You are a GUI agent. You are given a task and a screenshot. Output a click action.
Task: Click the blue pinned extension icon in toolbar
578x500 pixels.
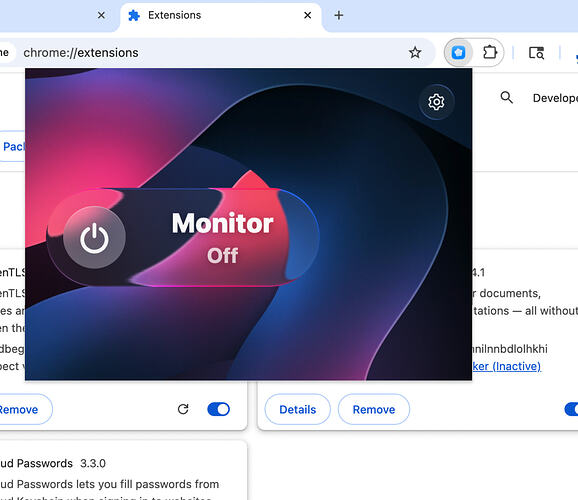(458, 52)
